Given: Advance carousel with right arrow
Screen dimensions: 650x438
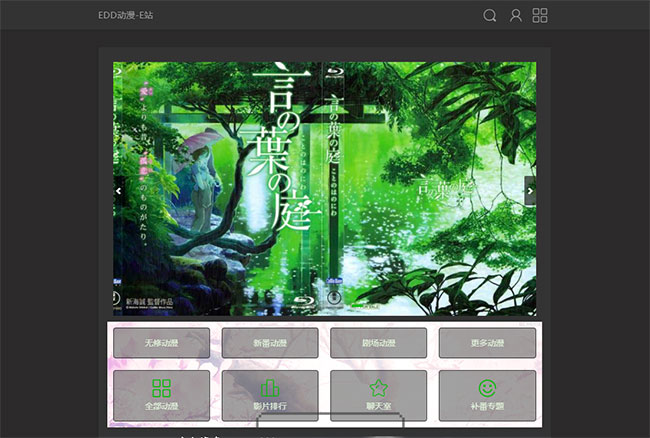Looking at the screenshot, I should point(530,190).
